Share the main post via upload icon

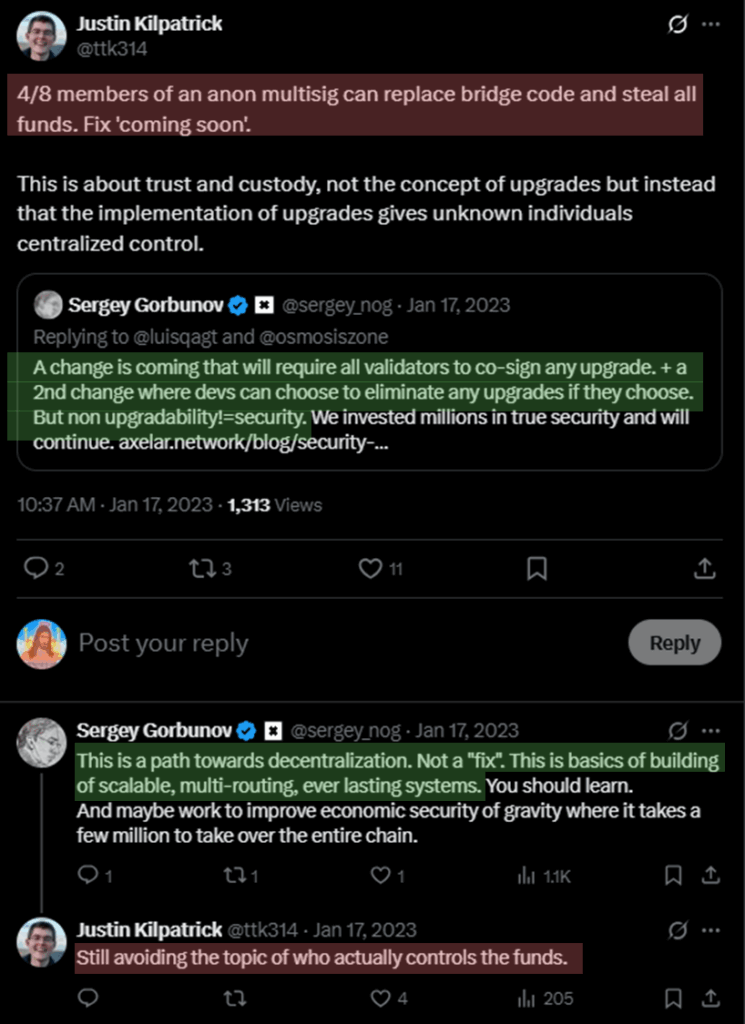pos(704,568)
